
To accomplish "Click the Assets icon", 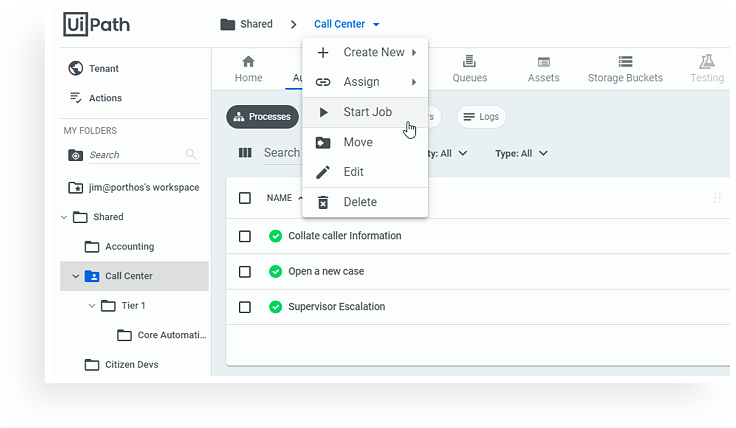I will [544, 62].
